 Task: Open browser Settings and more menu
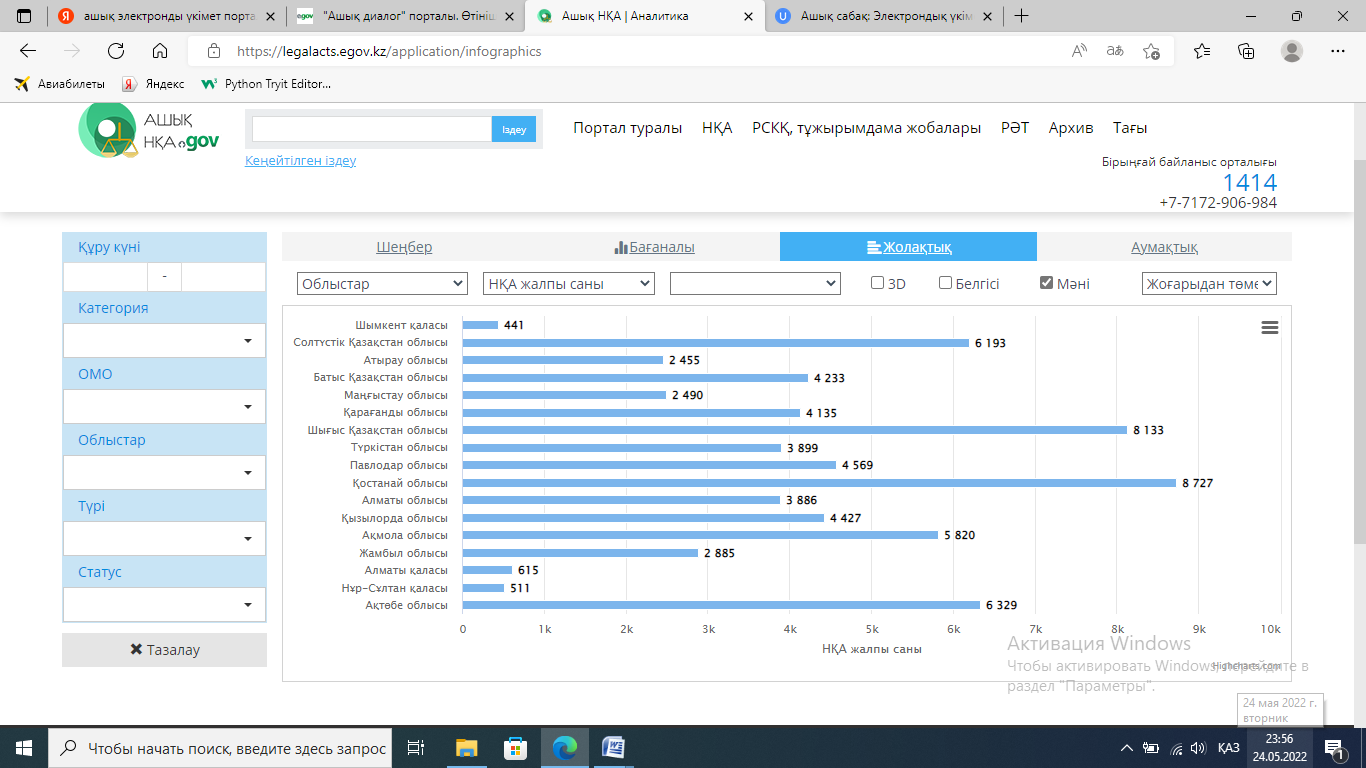(x=1338, y=51)
